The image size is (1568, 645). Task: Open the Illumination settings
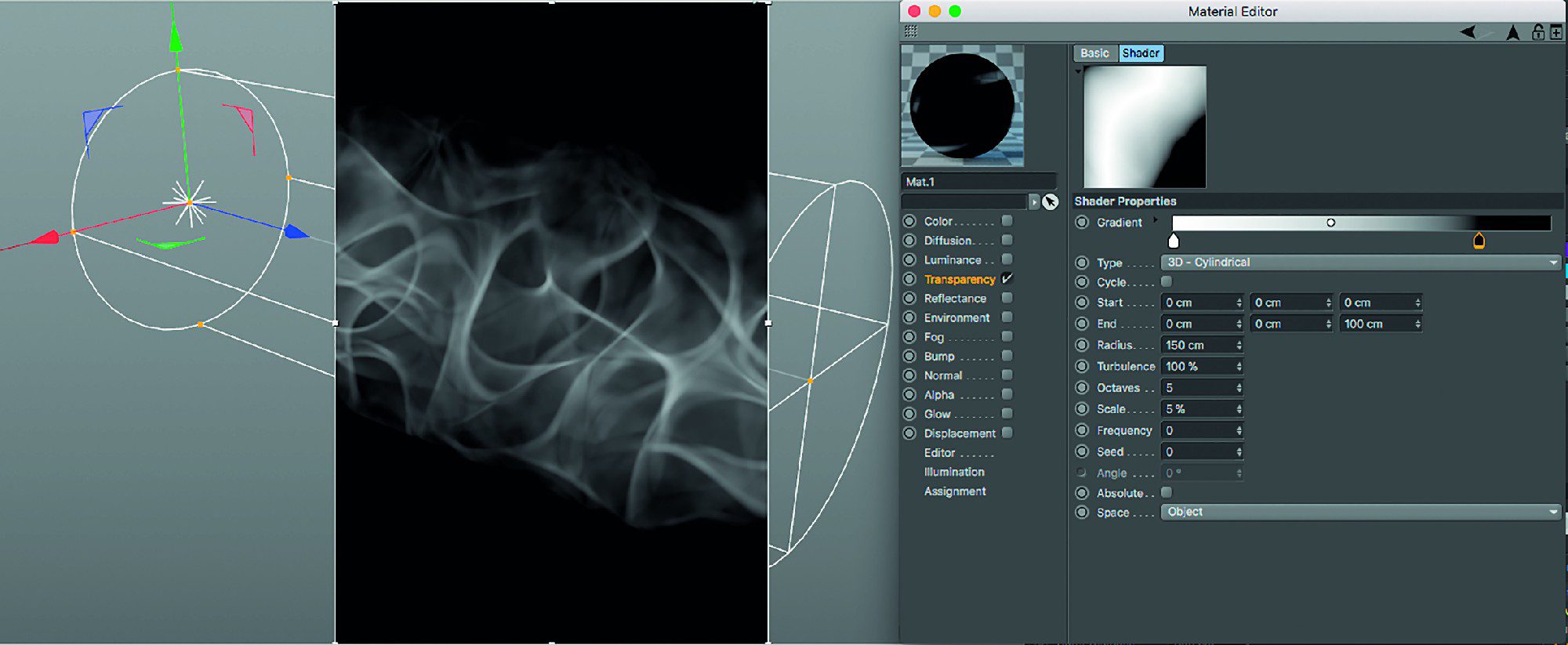coord(954,472)
